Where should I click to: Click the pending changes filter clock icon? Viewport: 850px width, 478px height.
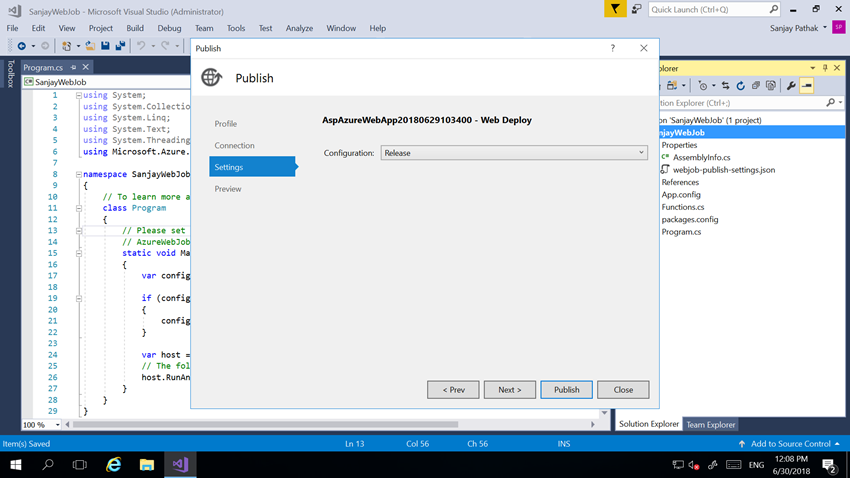tap(703, 86)
